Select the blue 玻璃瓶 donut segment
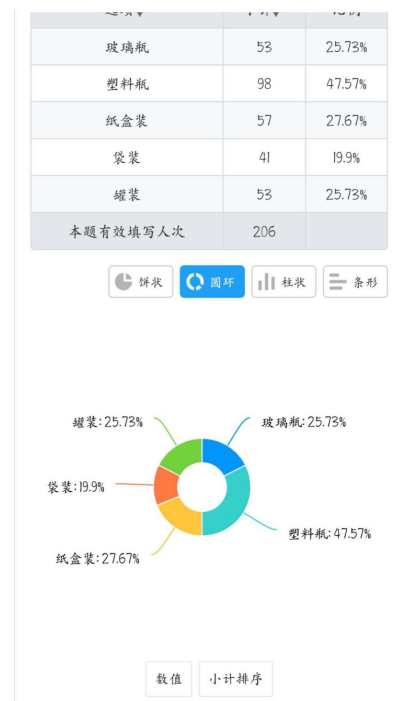Screen dimensions: 414x701 pyautogui.click(x=222, y=456)
